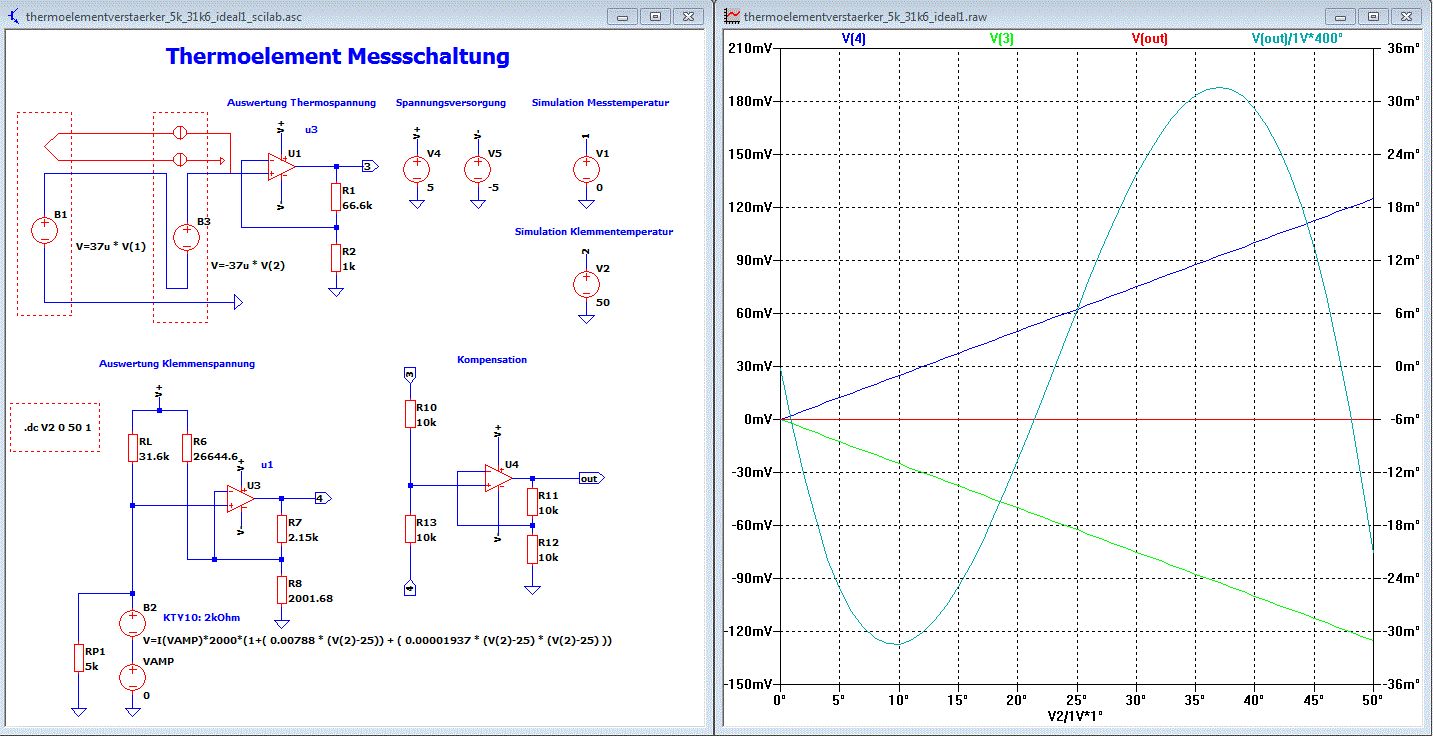Click the V5 negative supply source
This screenshot has height=736, width=1433.
point(477,169)
